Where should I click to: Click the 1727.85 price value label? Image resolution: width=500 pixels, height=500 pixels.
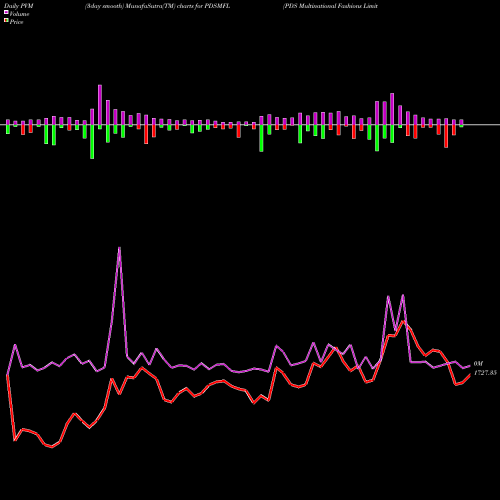click(x=485, y=373)
